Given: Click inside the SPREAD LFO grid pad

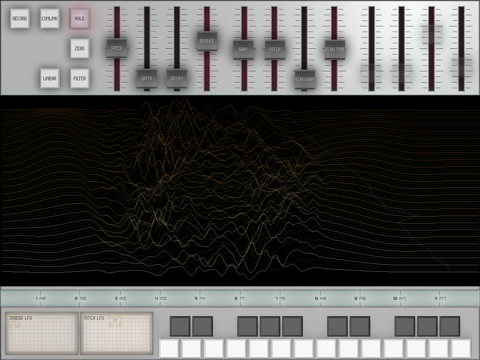Looking at the screenshot, I should pos(42,333).
